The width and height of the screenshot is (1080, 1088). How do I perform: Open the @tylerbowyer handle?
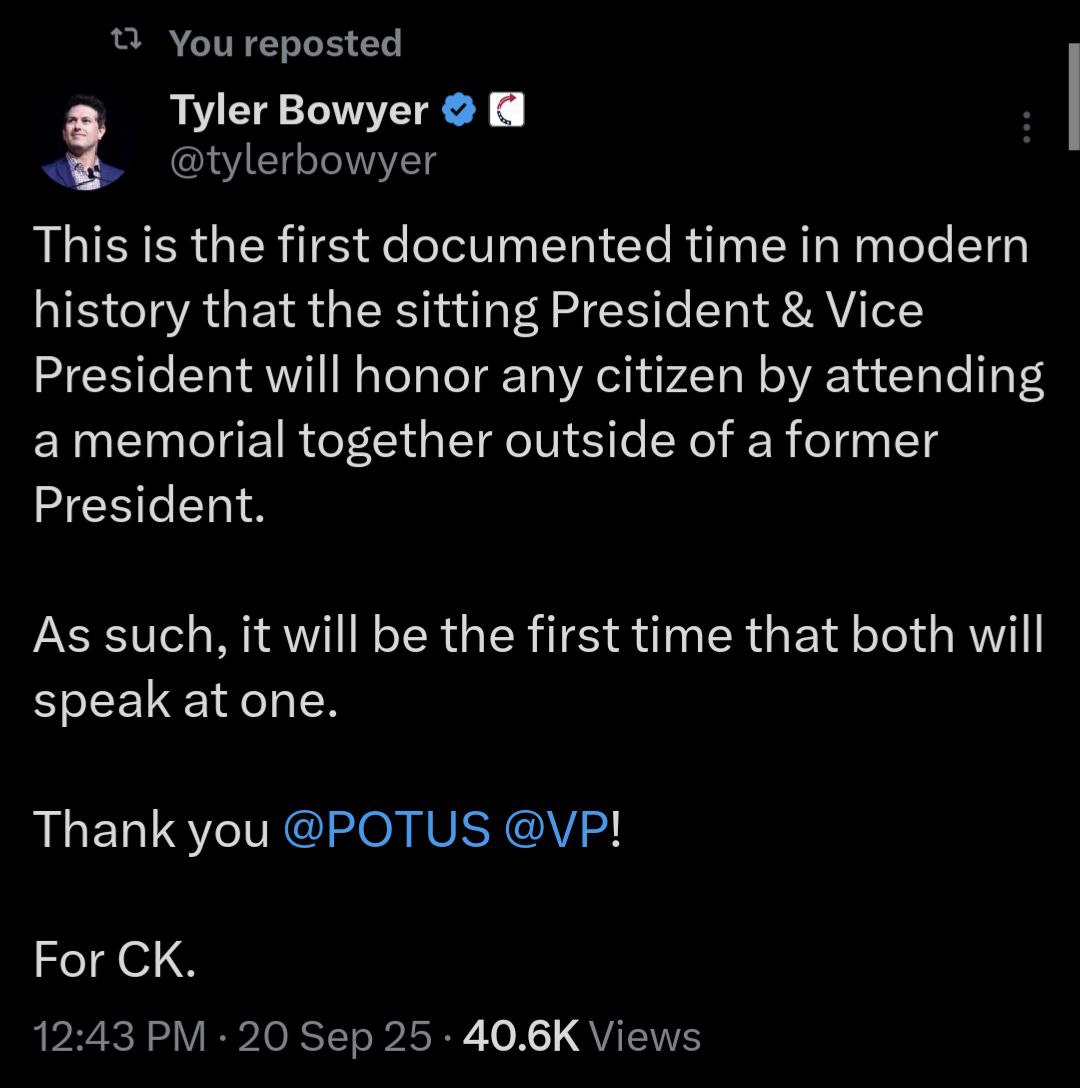(304, 160)
